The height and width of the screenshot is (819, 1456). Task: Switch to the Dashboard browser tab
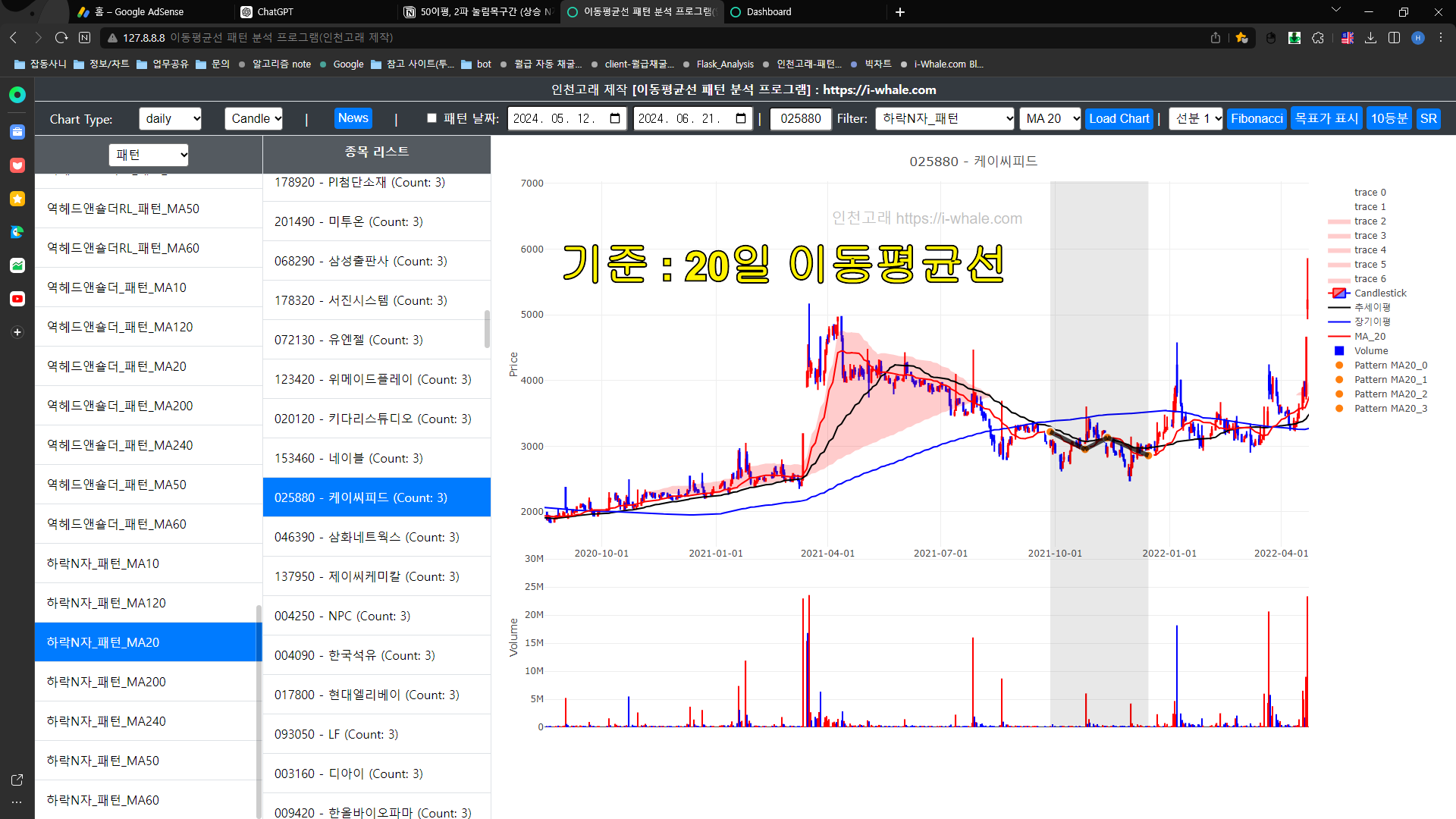click(768, 12)
